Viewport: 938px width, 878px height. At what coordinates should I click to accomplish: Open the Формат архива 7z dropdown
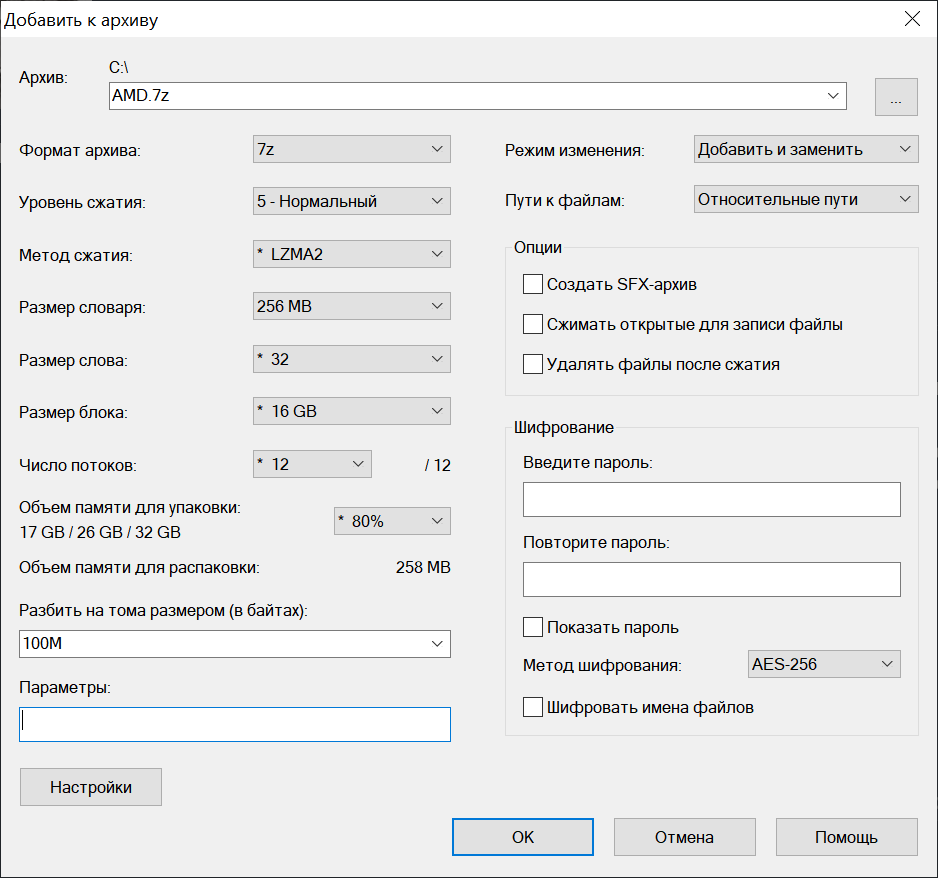351,149
